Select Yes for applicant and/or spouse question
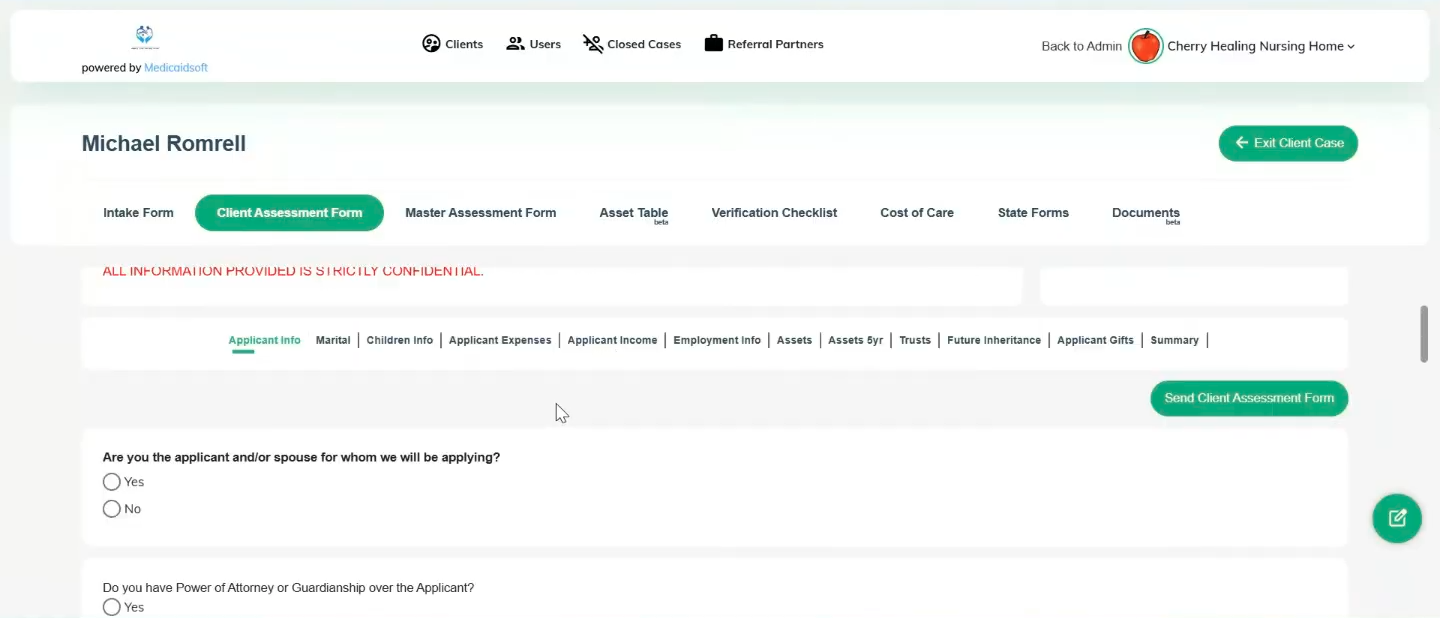Viewport: 1440px width, 618px height. (111, 482)
